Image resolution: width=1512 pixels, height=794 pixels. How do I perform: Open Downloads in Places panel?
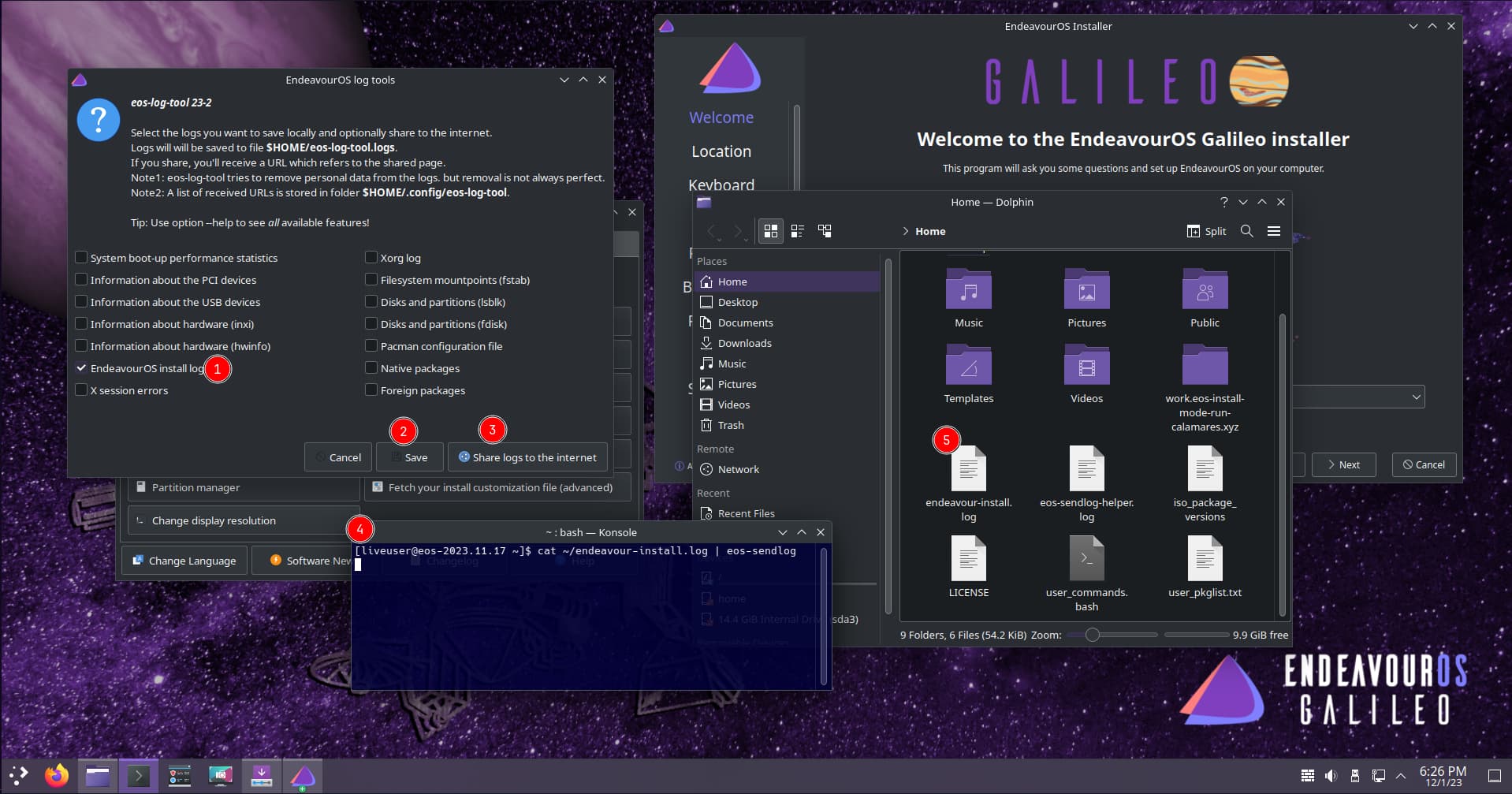click(x=787, y=343)
